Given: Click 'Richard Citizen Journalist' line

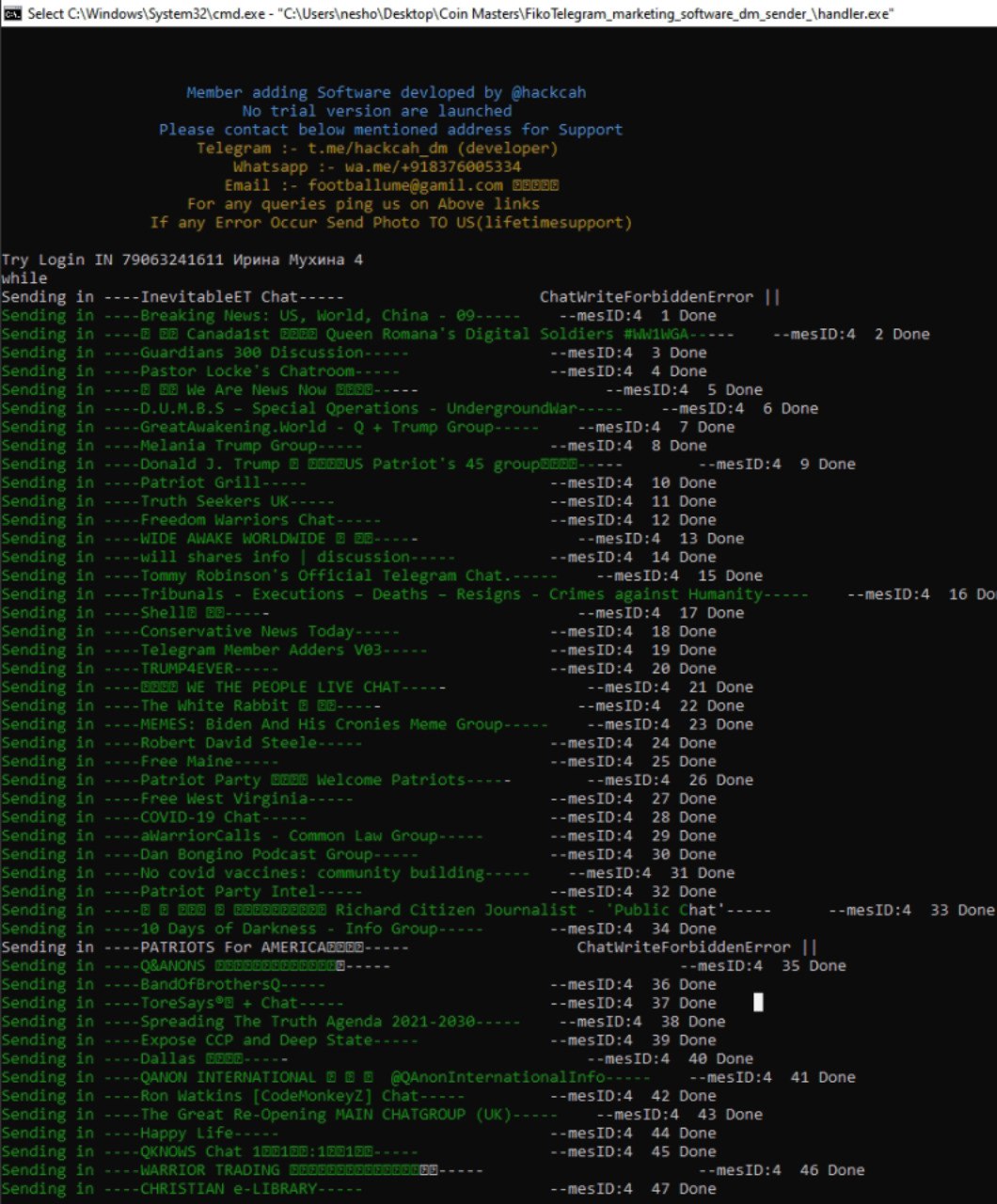Looking at the screenshot, I should click(498, 911).
